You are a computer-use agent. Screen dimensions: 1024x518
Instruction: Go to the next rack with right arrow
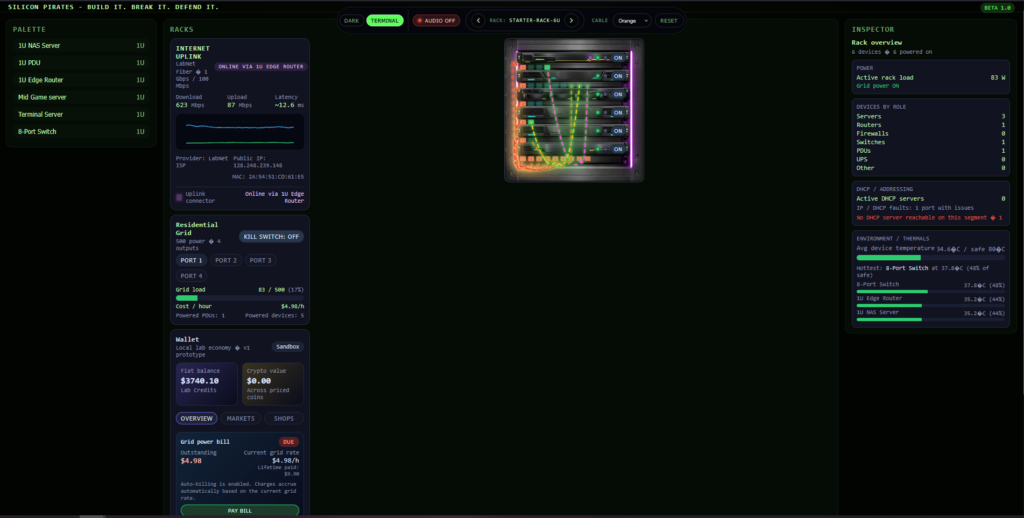coord(571,20)
